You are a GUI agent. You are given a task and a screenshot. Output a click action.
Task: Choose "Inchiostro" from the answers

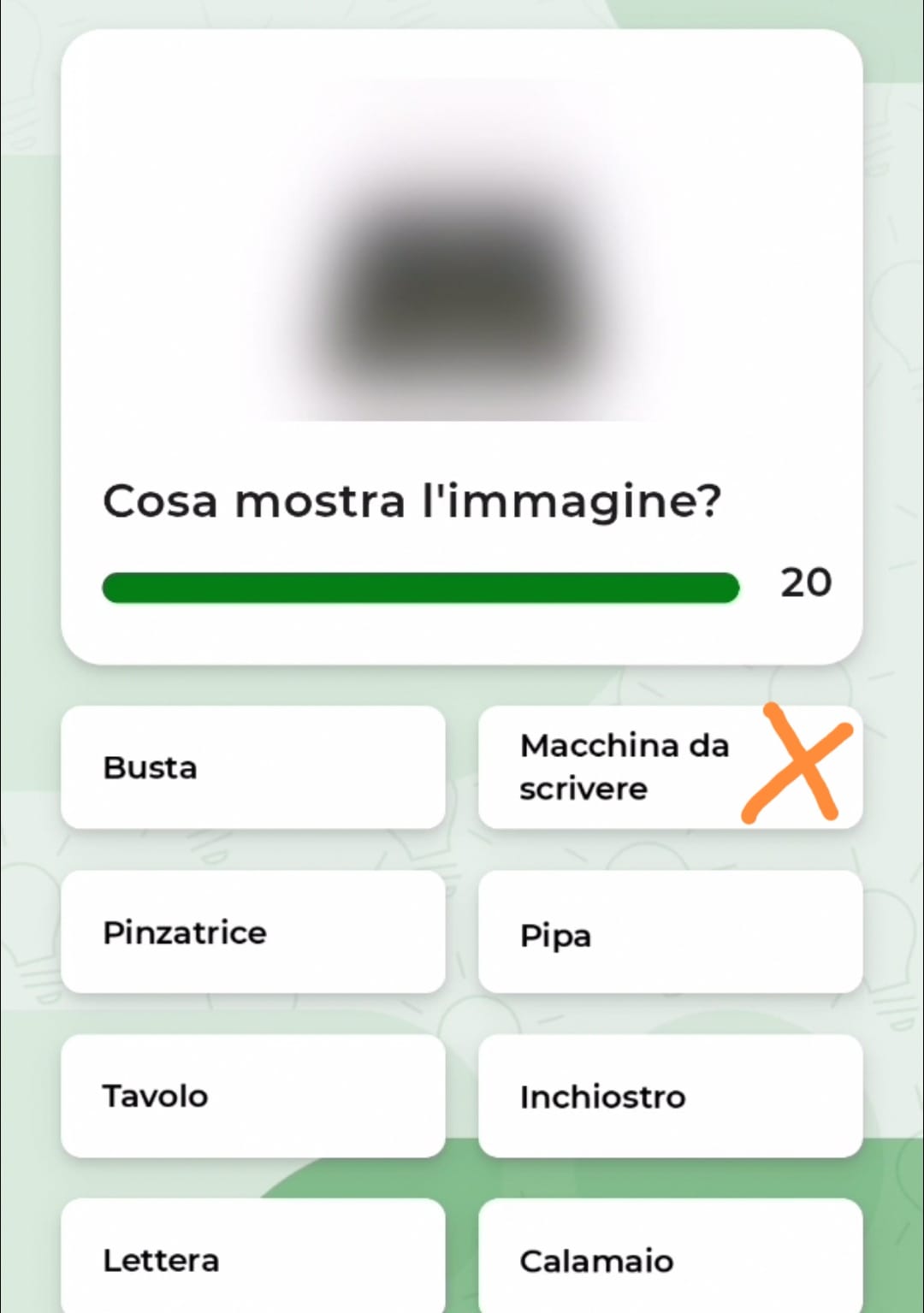[x=671, y=1096]
